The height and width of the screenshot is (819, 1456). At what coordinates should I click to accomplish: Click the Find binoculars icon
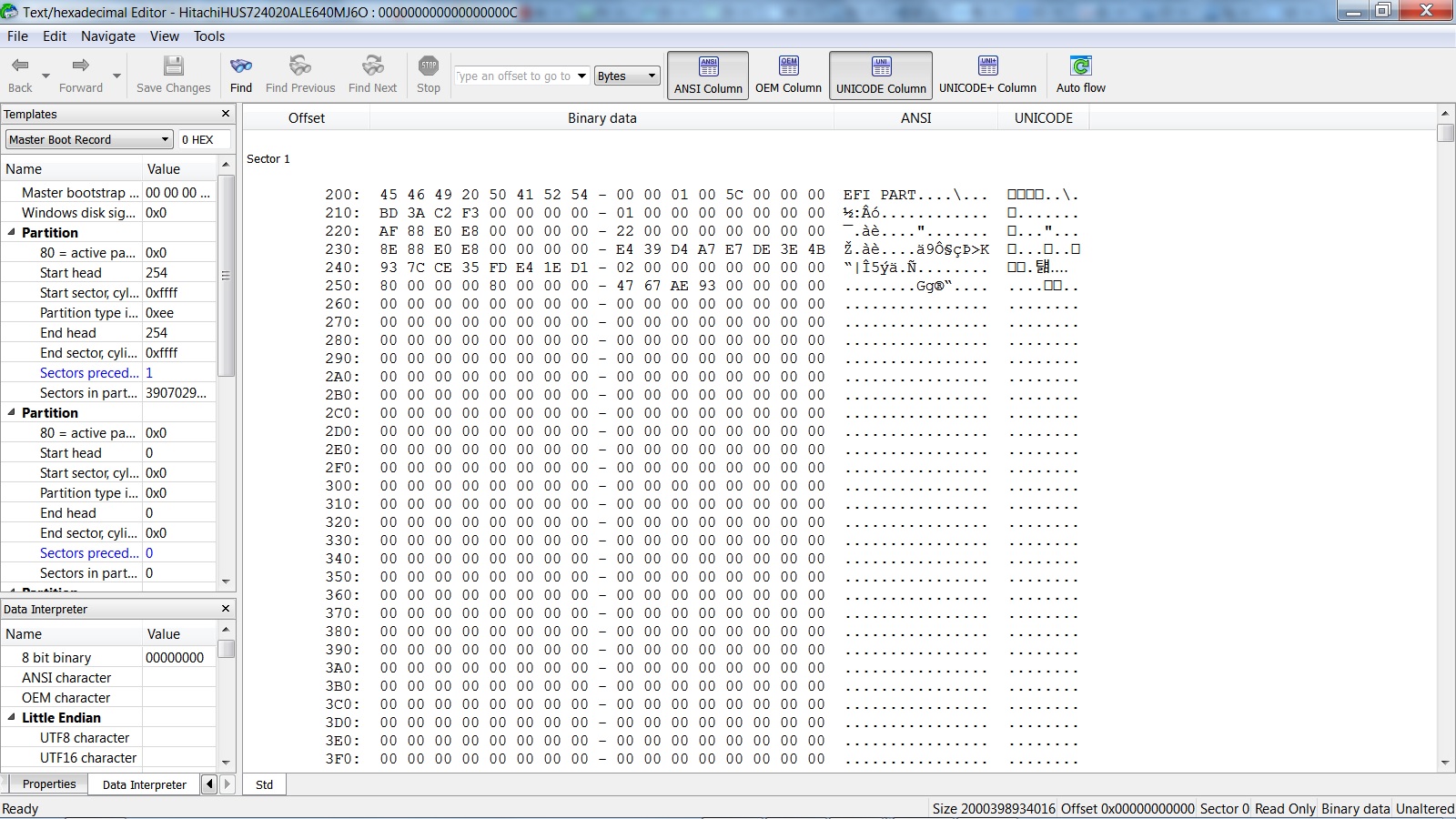point(241,66)
